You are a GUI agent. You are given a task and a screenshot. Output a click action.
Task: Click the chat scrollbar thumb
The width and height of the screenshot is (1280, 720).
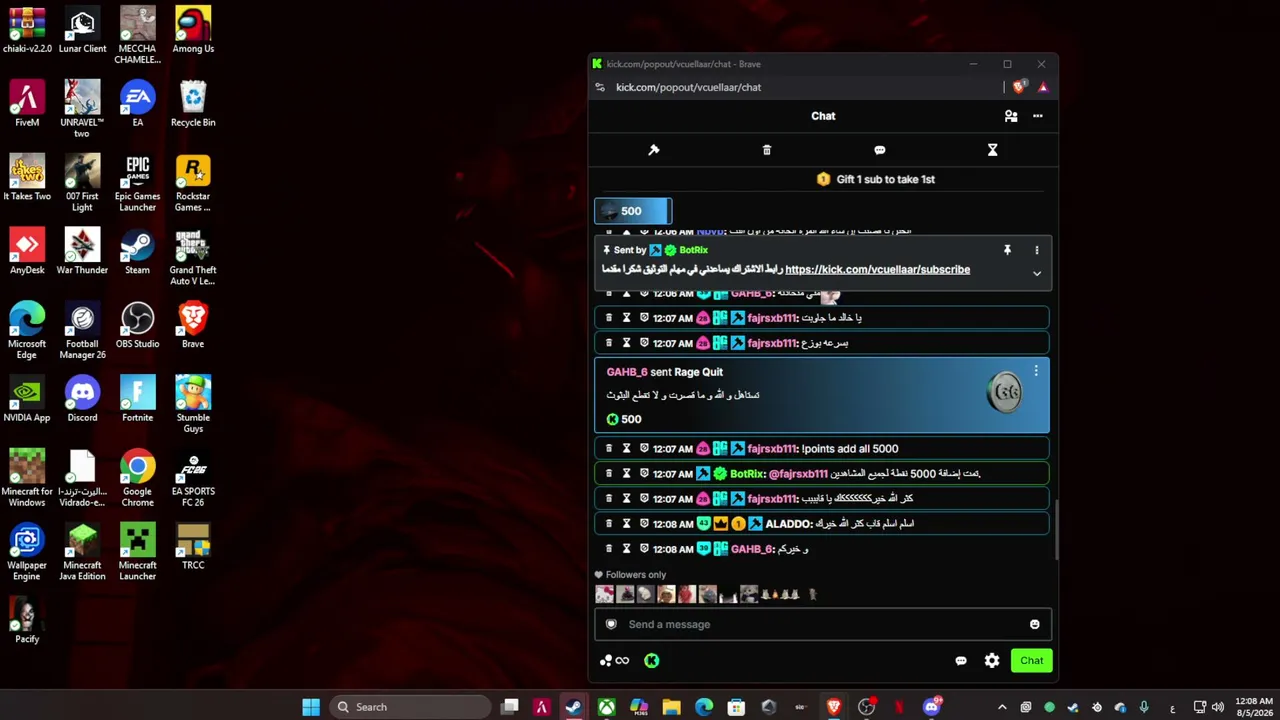(x=1056, y=530)
